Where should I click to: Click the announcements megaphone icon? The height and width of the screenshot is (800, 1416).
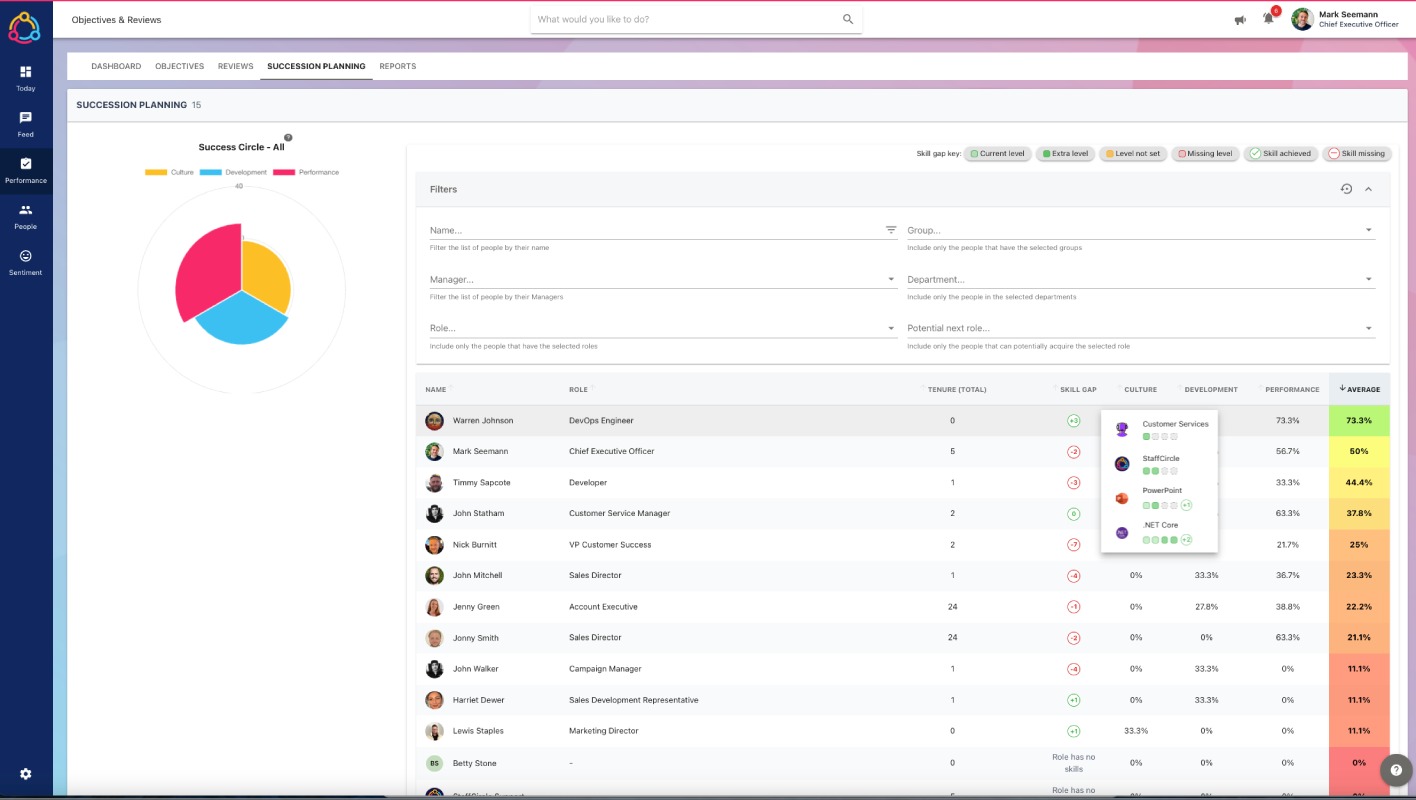[1240, 20]
